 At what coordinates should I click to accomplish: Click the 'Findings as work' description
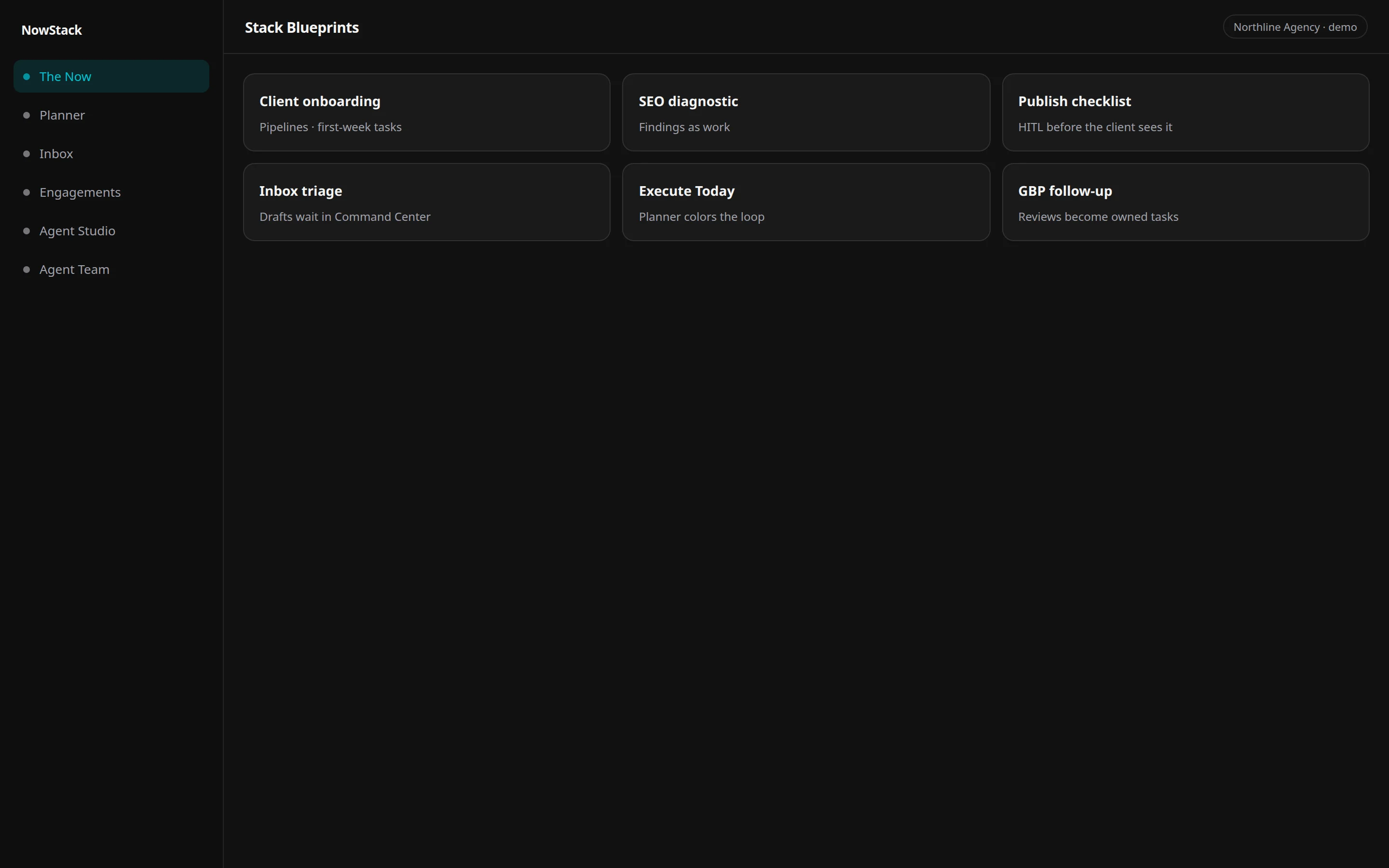(684, 127)
